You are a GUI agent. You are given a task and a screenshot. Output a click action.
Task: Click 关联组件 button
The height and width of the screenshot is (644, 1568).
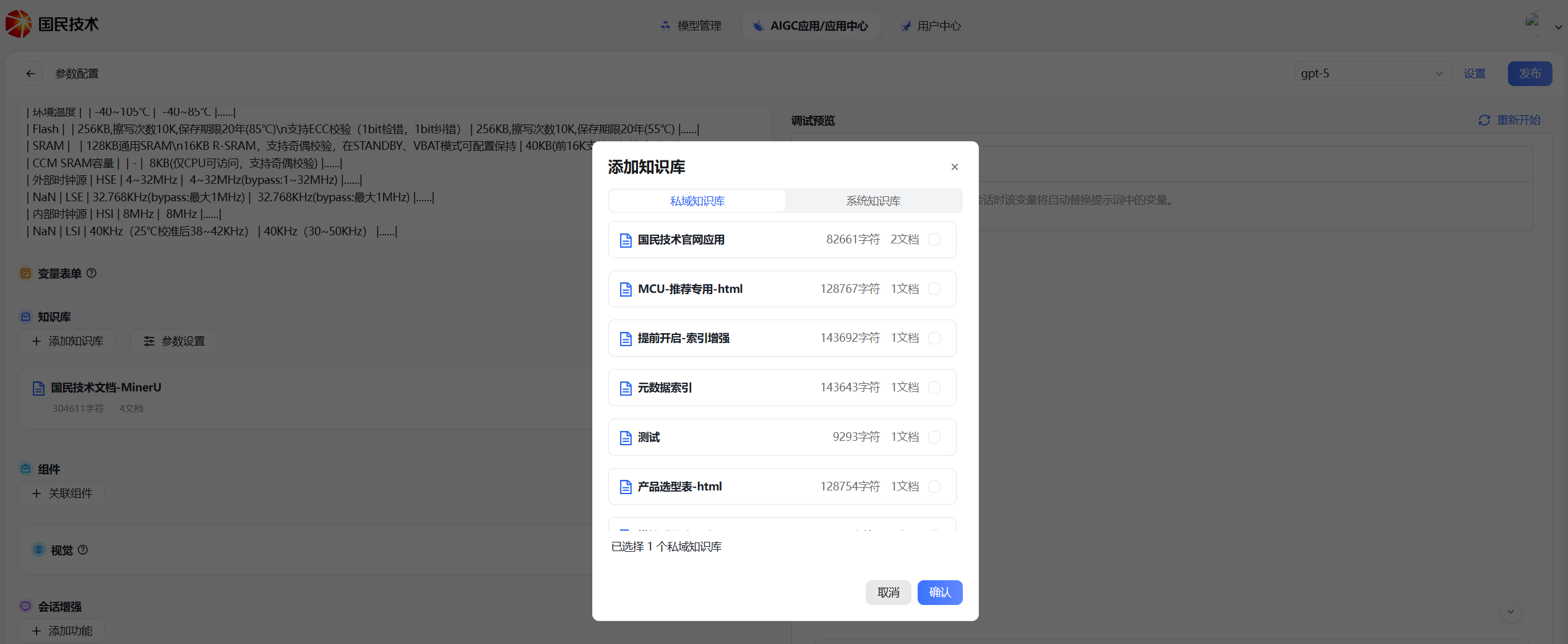[61, 494]
